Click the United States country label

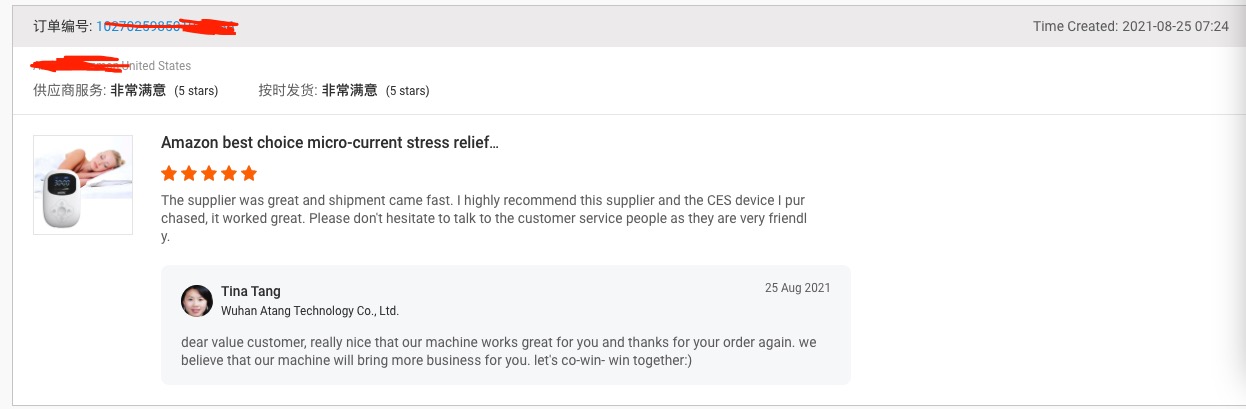coord(162,66)
